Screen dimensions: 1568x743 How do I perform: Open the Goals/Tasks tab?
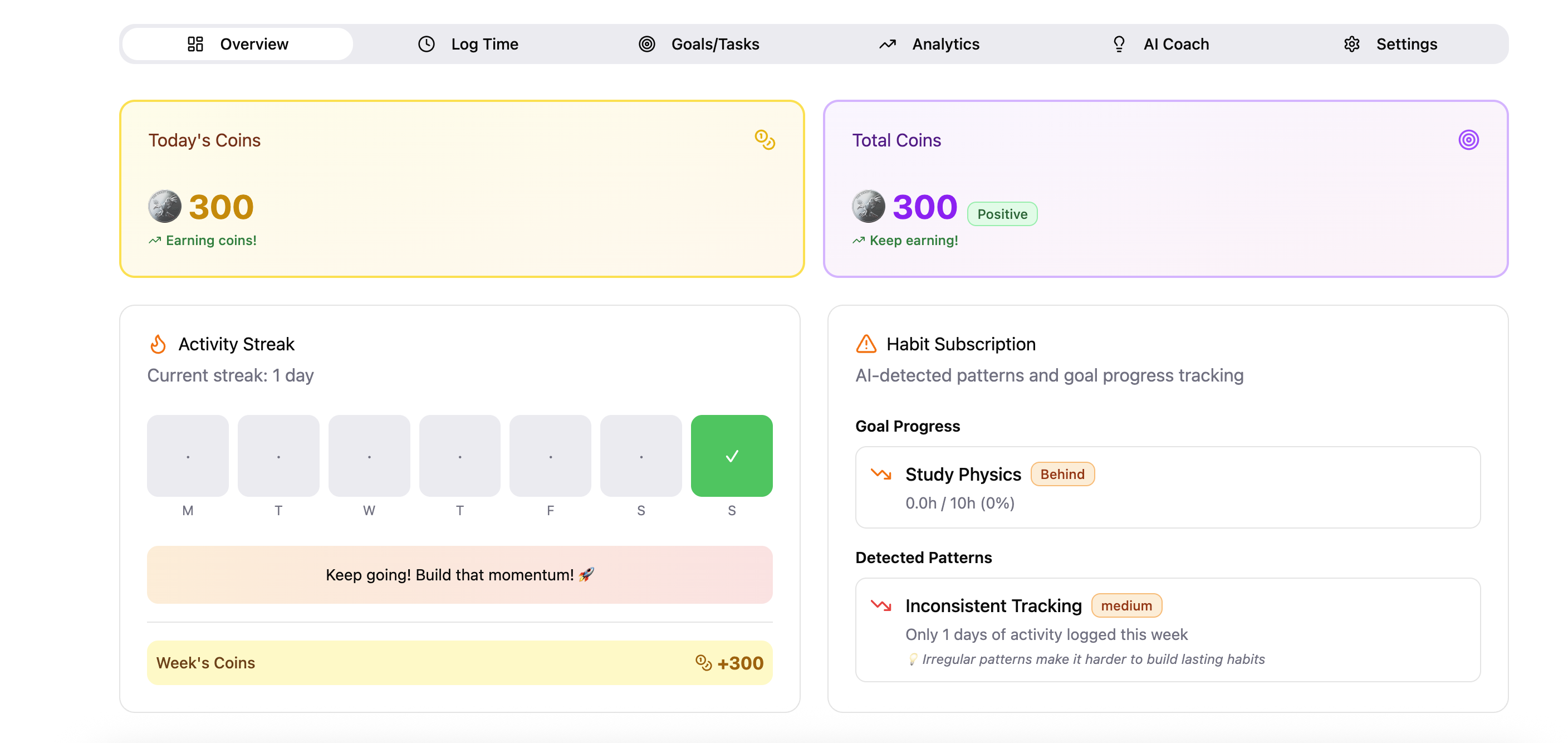tap(698, 44)
